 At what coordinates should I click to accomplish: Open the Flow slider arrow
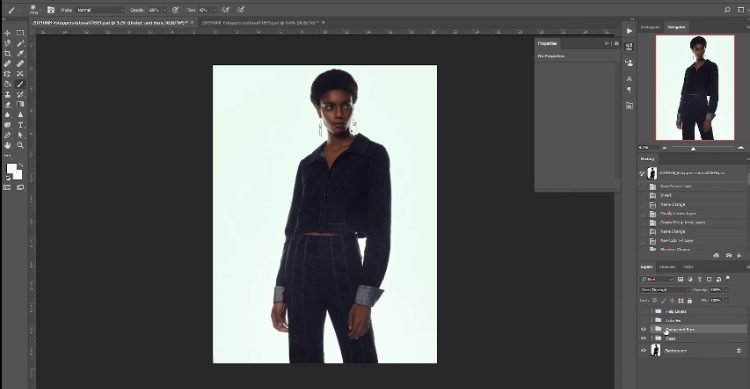[x=215, y=10]
